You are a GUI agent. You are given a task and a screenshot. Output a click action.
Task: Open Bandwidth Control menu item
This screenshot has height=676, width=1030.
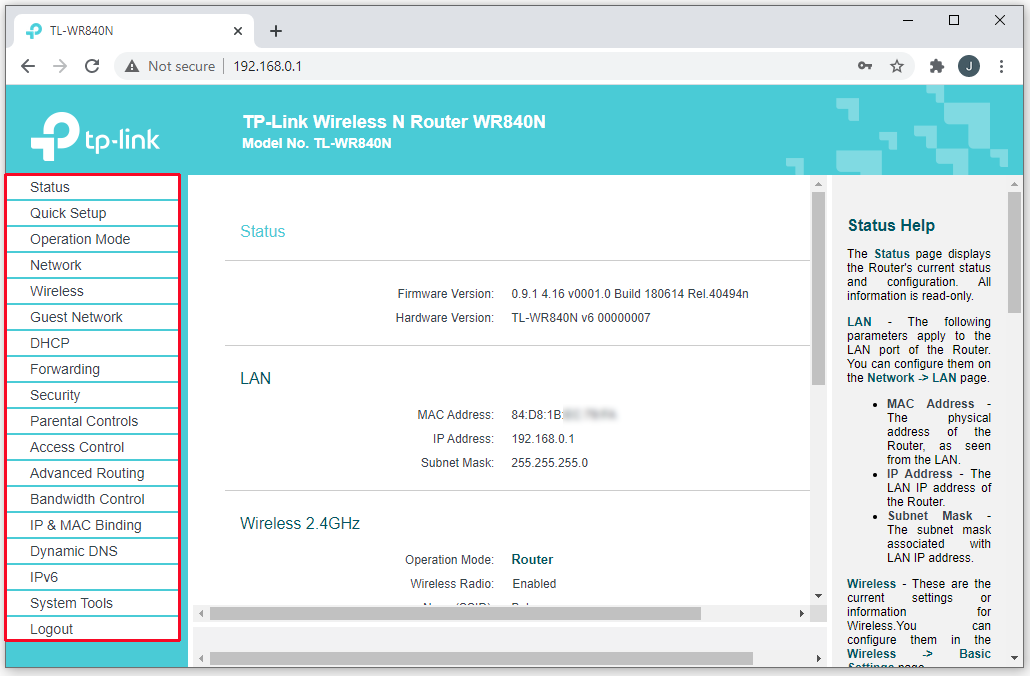[93, 499]
